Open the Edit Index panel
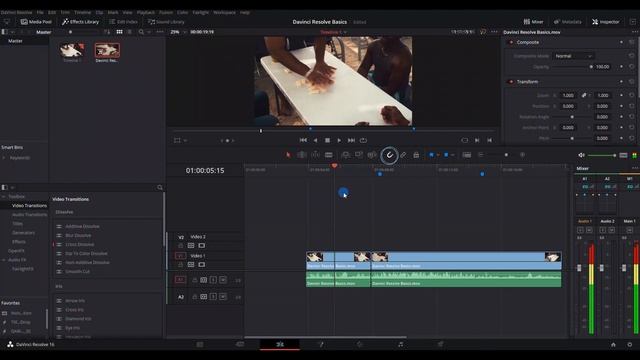 coord(123,22)
